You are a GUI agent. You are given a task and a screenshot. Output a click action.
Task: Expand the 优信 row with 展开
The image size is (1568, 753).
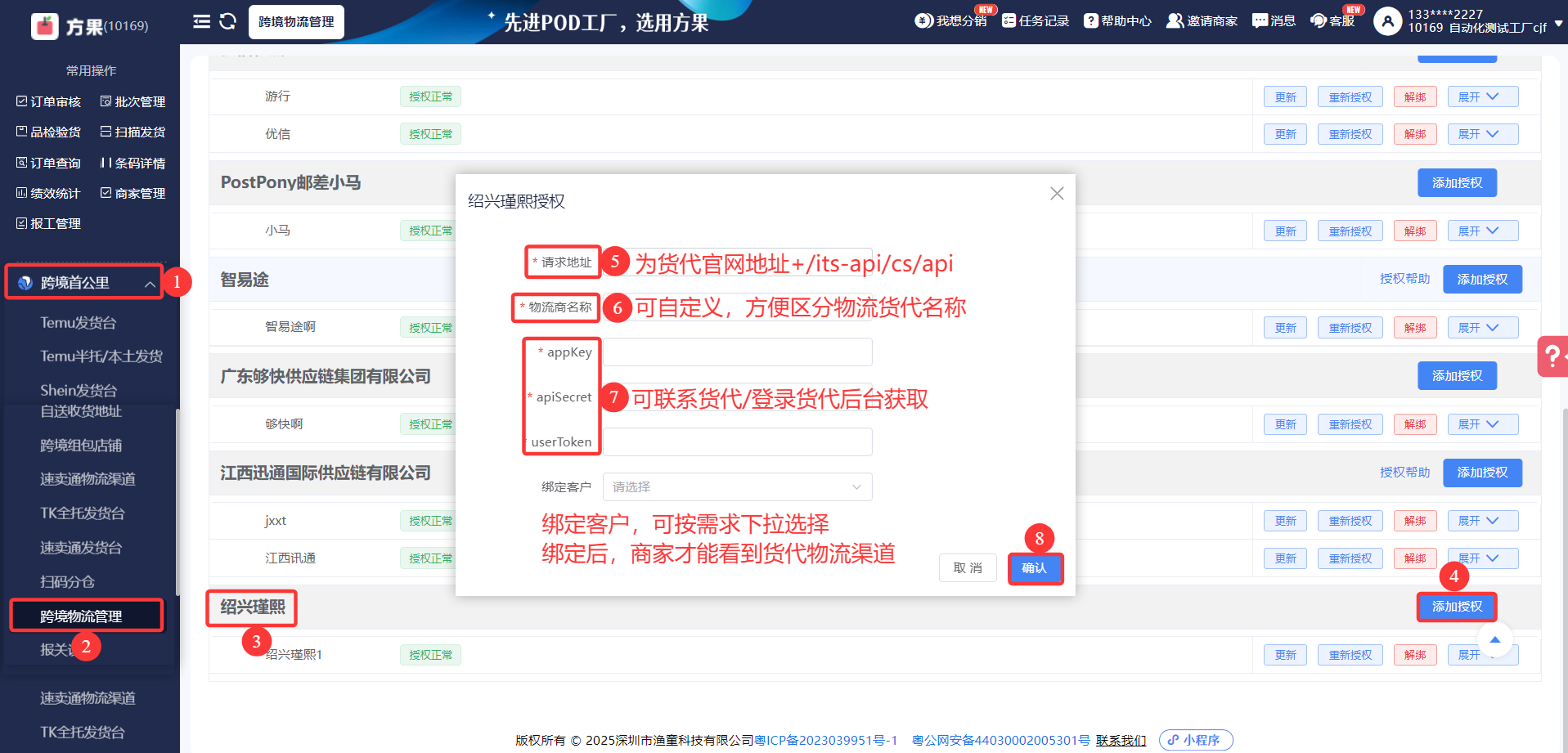1482,134
